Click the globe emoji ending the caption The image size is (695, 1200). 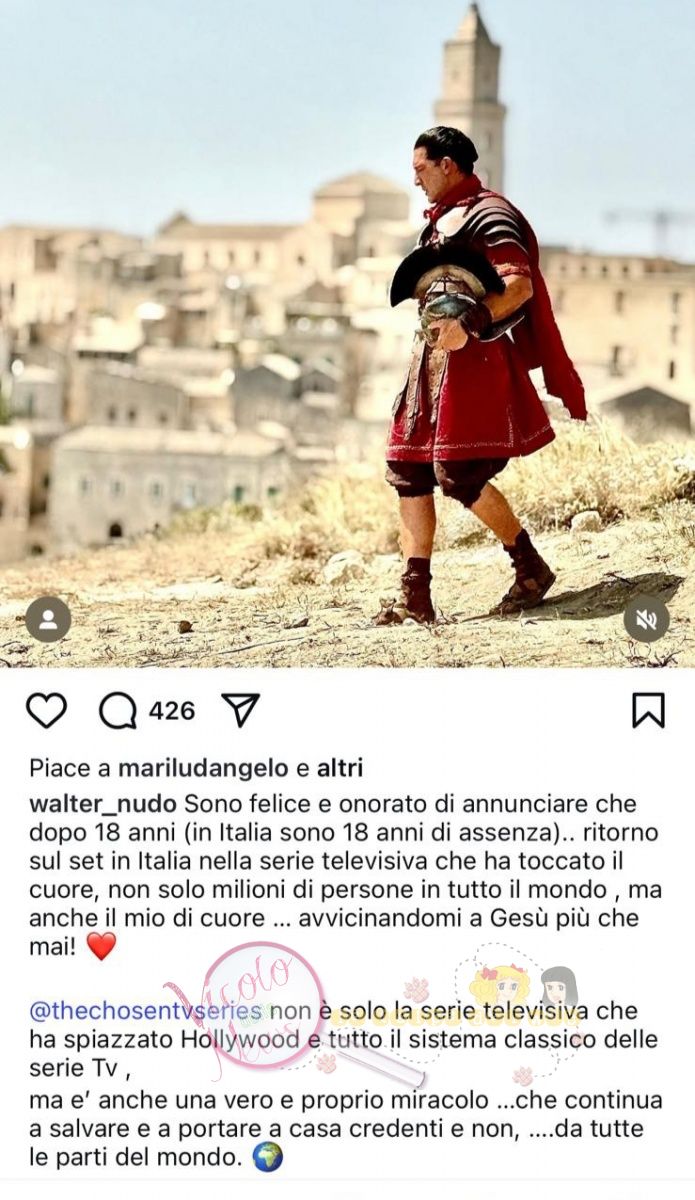coord(267,1157)
